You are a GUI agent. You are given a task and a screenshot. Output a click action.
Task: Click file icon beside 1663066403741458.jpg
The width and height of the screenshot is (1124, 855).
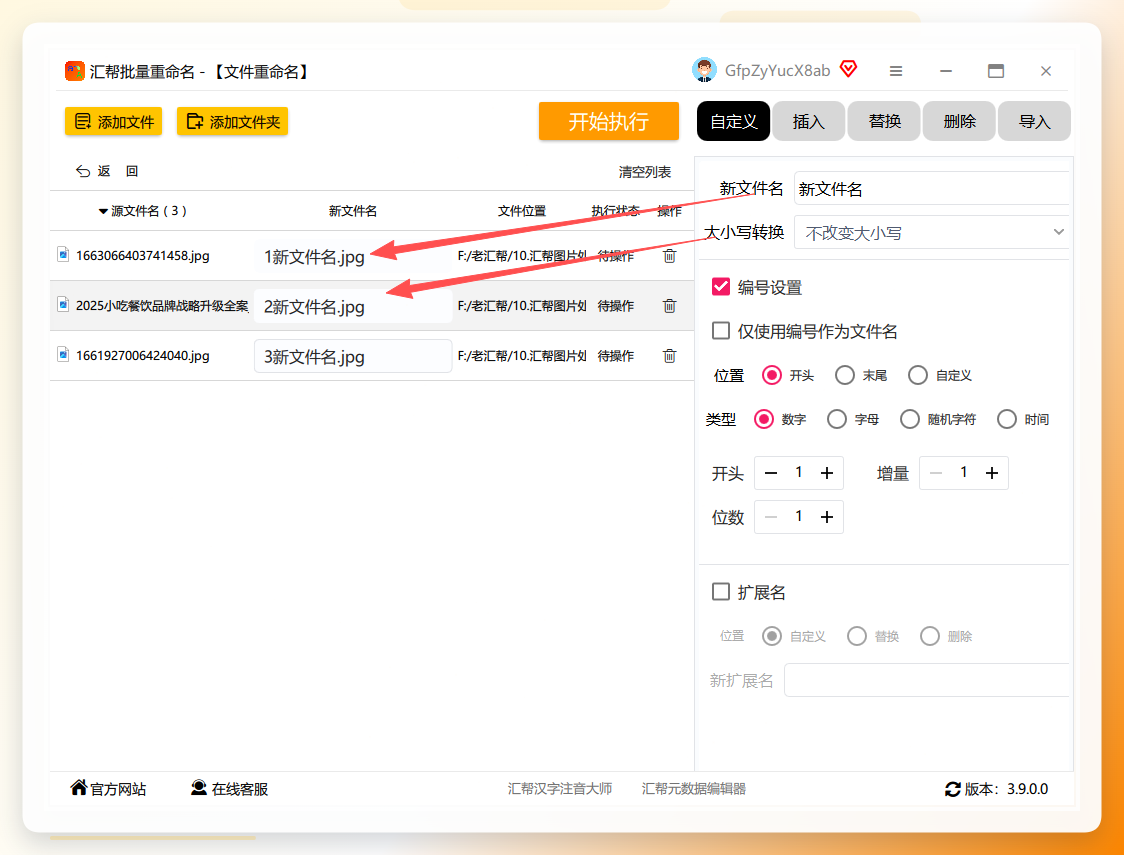[x=63, y=254]
